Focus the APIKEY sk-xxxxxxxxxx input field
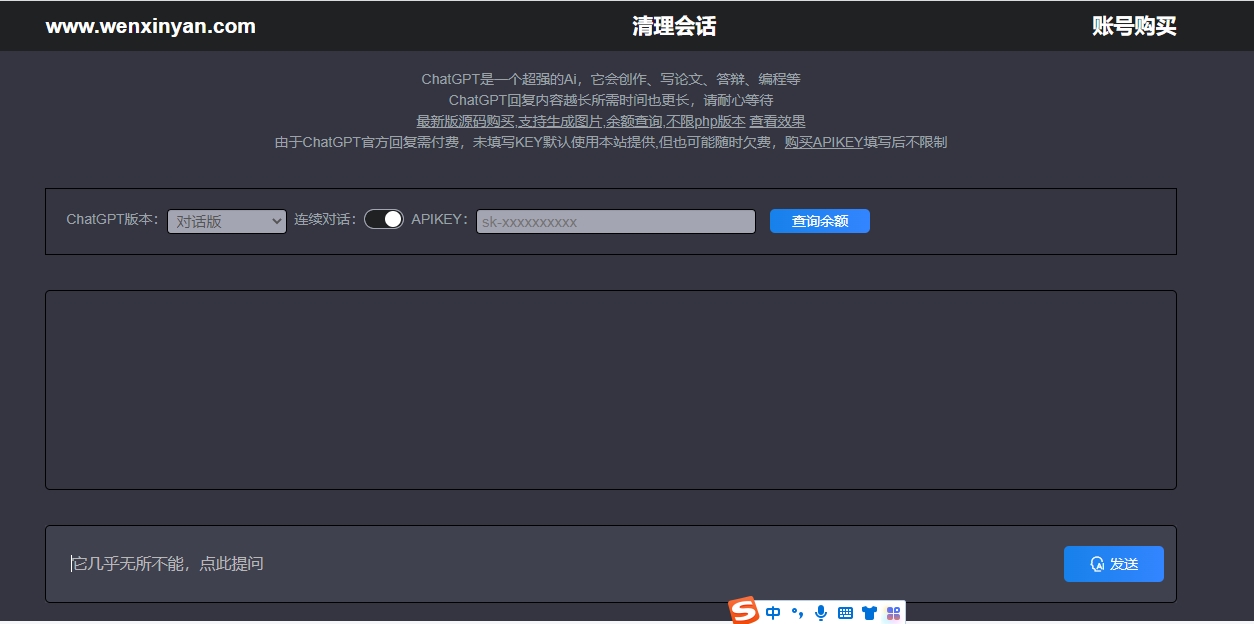This screenshot has height=624, width=1254. click(616, 221)
